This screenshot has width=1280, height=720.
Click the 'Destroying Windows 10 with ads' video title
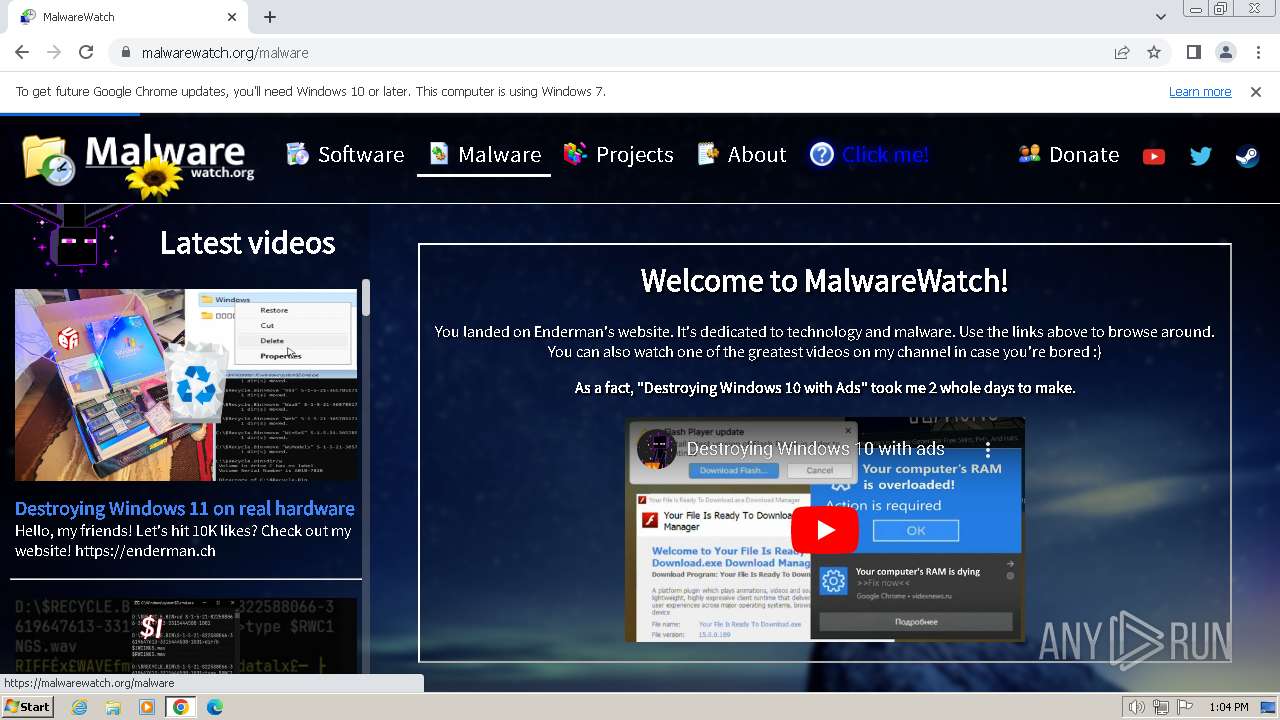815,449
